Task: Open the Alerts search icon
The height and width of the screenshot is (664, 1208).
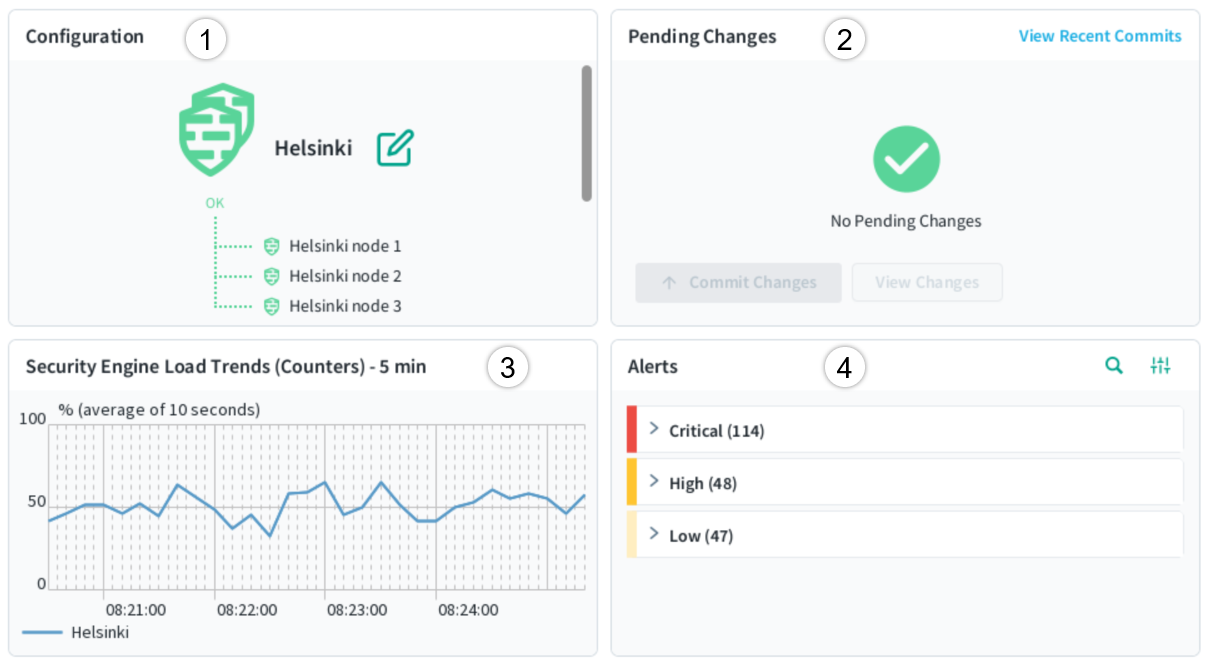Action: click(x=1113, y=366)
